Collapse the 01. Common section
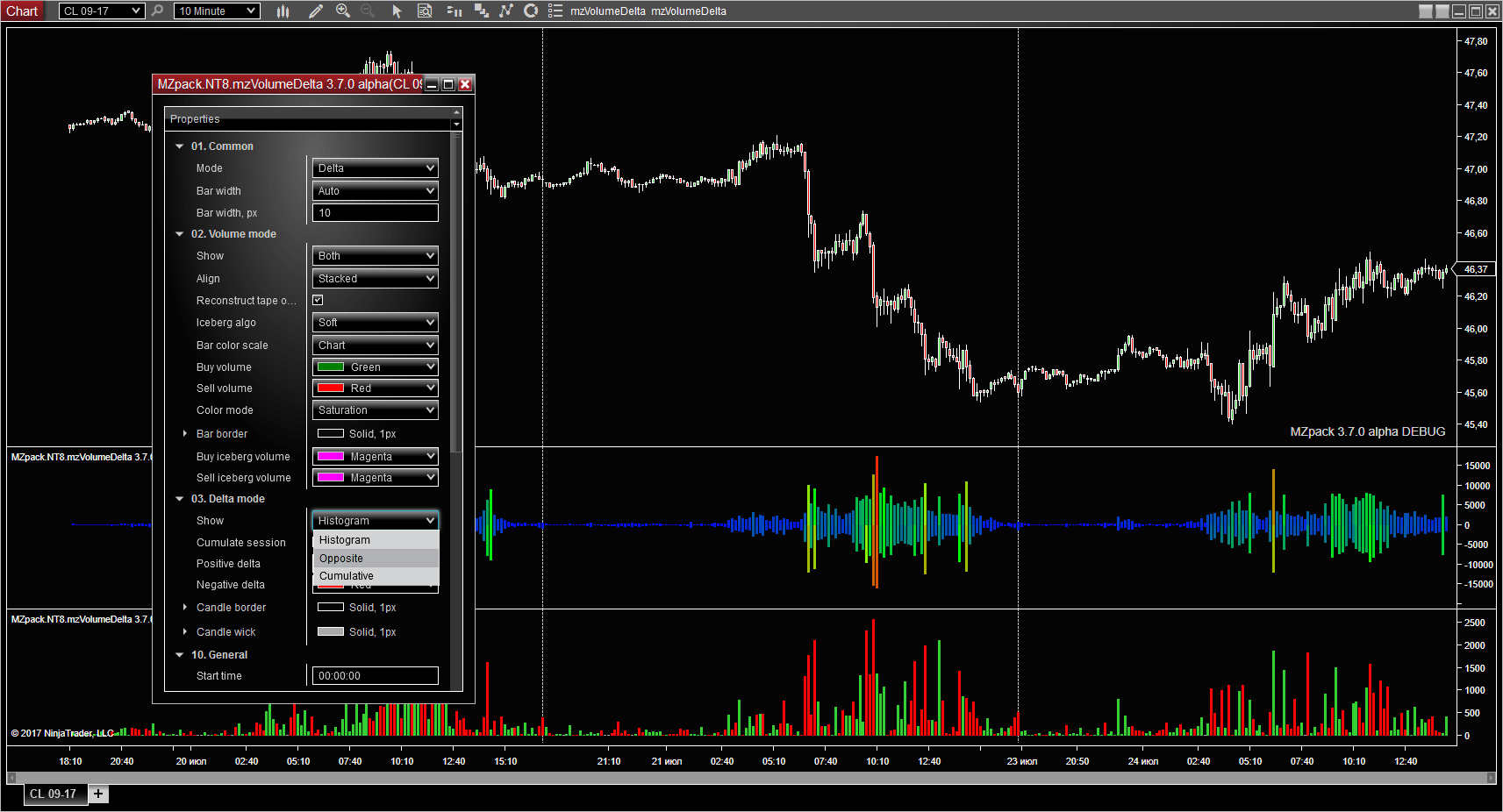This screenshot has width=1503, height=812. point(180,146)
